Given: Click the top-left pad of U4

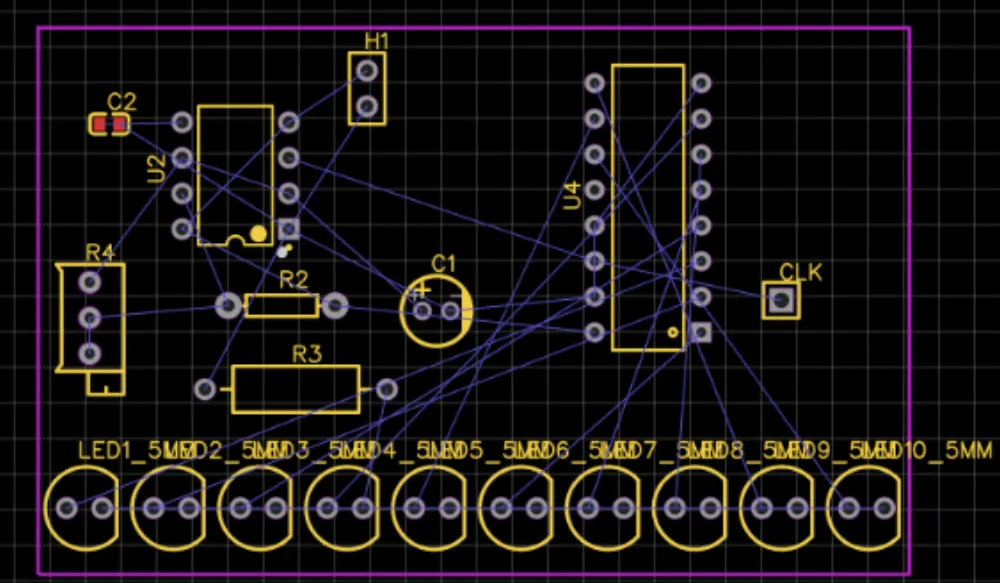Looking at the screenshot, I should click(x=595, y=83).
